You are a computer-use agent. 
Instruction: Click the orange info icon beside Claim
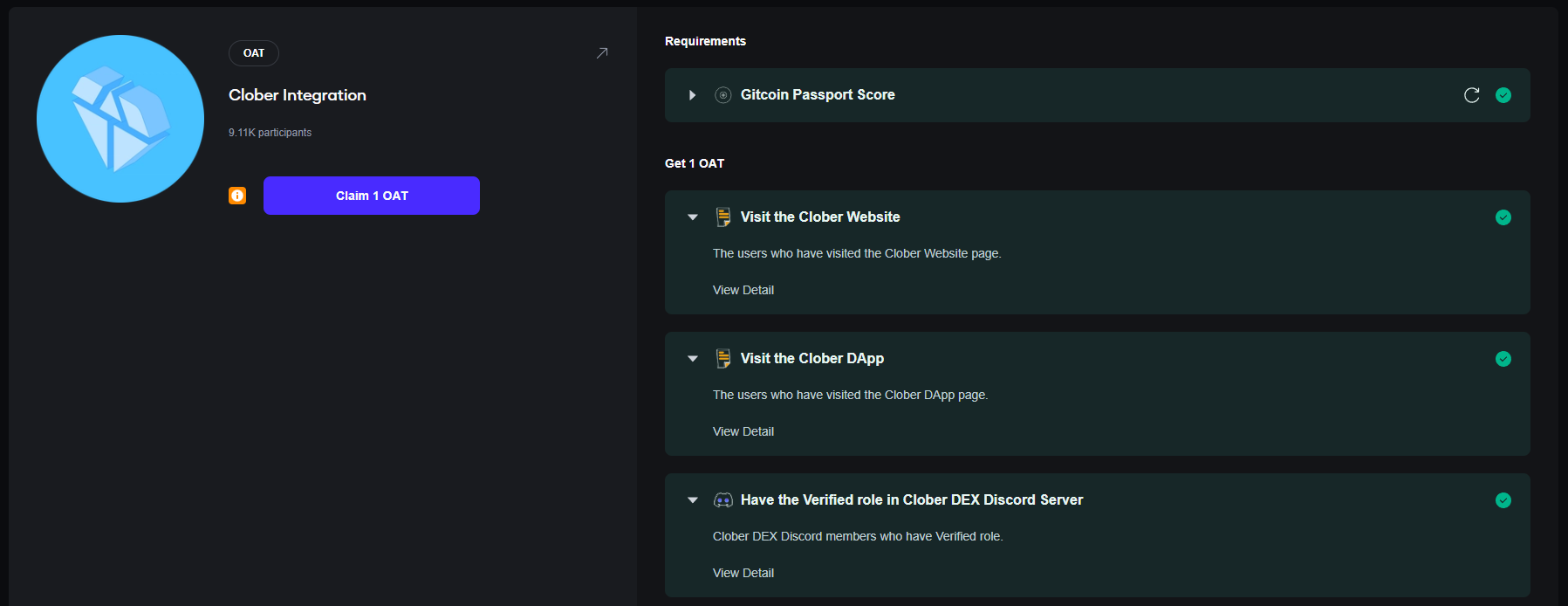[x=237, y=196]
